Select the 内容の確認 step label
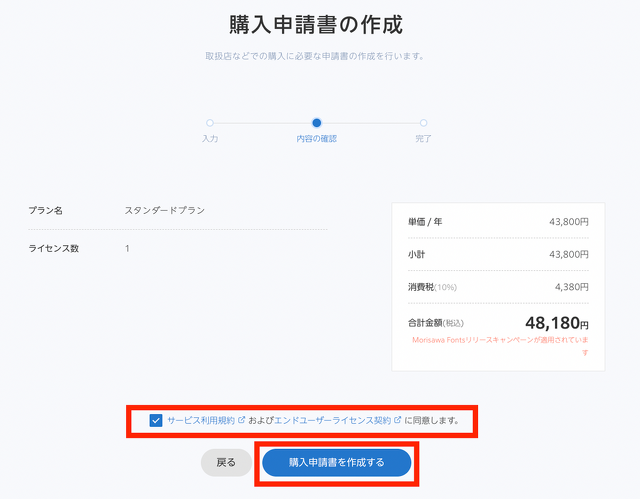The height and width of the screenshot is (499, 640). [316, 139]
